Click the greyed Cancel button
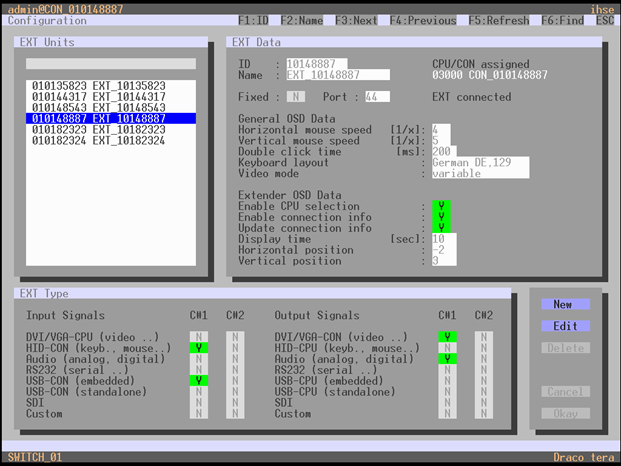The image size is (621, 466). pos(566,392)
